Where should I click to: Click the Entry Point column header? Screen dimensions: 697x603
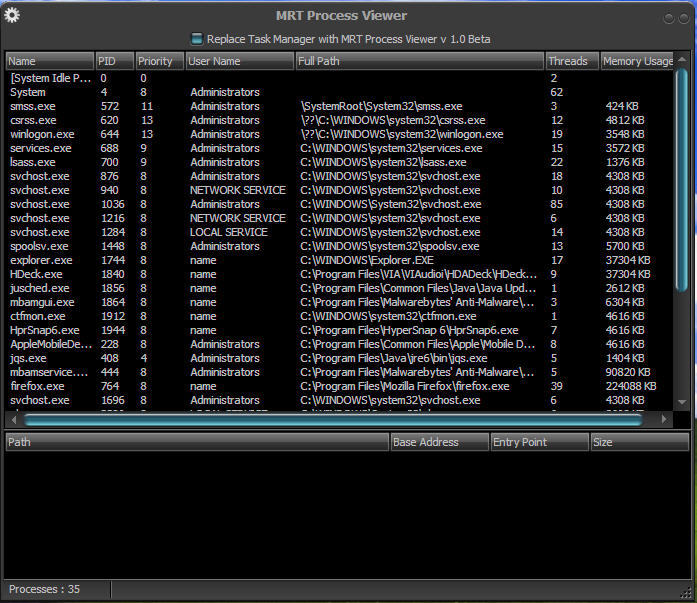pos(539,442)
